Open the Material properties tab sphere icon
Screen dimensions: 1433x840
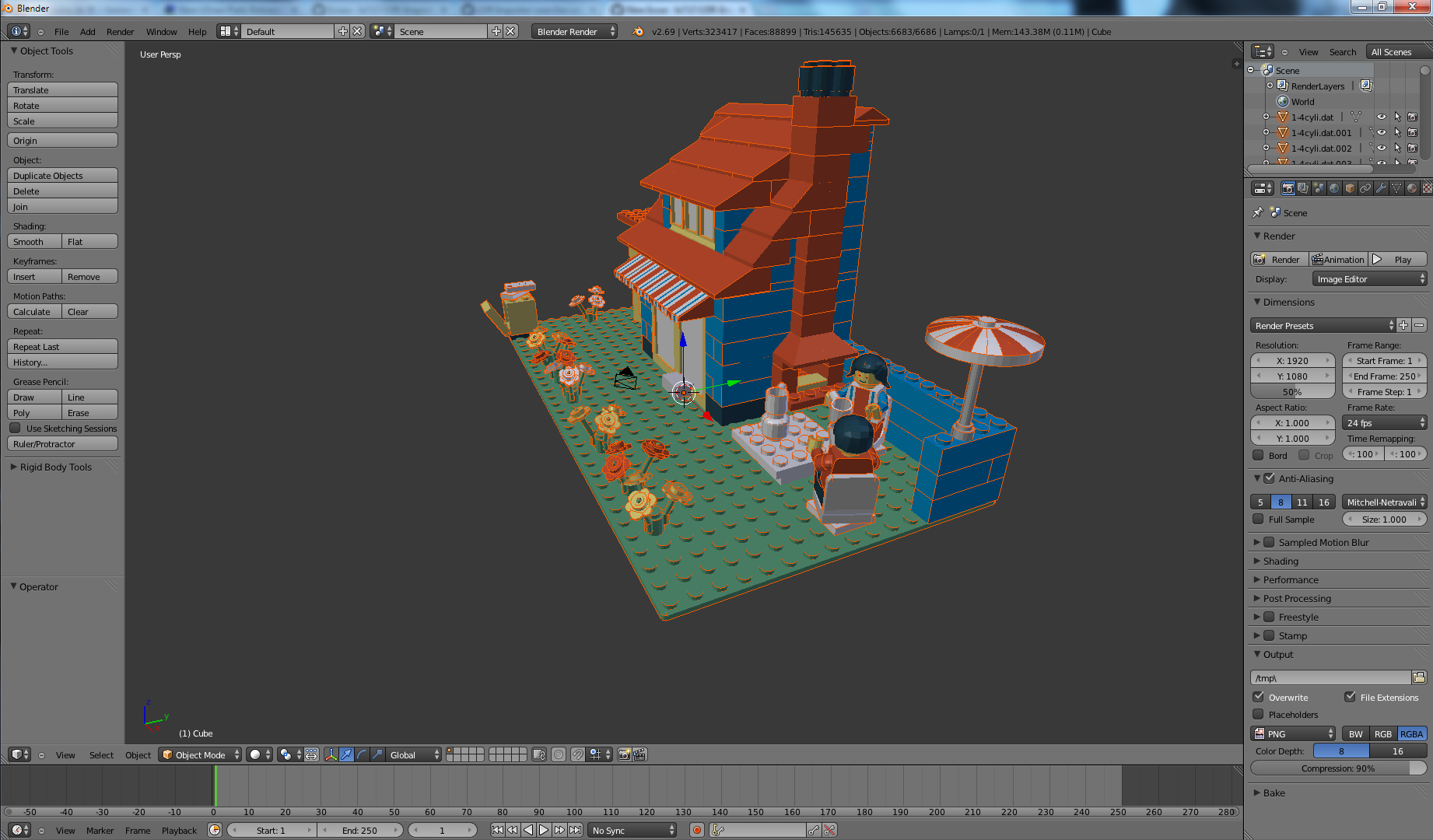pos(1412,188)
